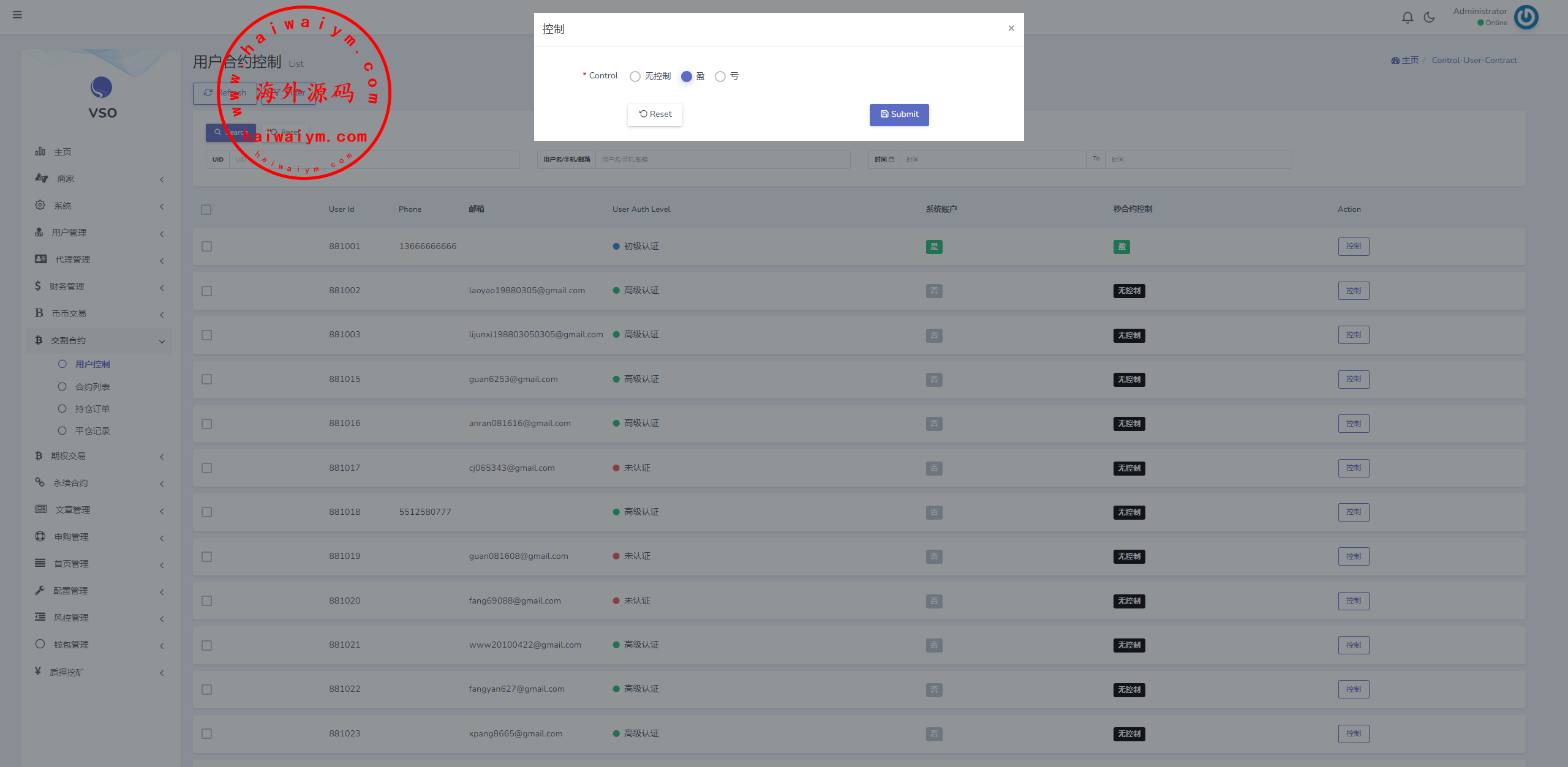
Task: Close the 控制 dialog
Action: 1011,28
